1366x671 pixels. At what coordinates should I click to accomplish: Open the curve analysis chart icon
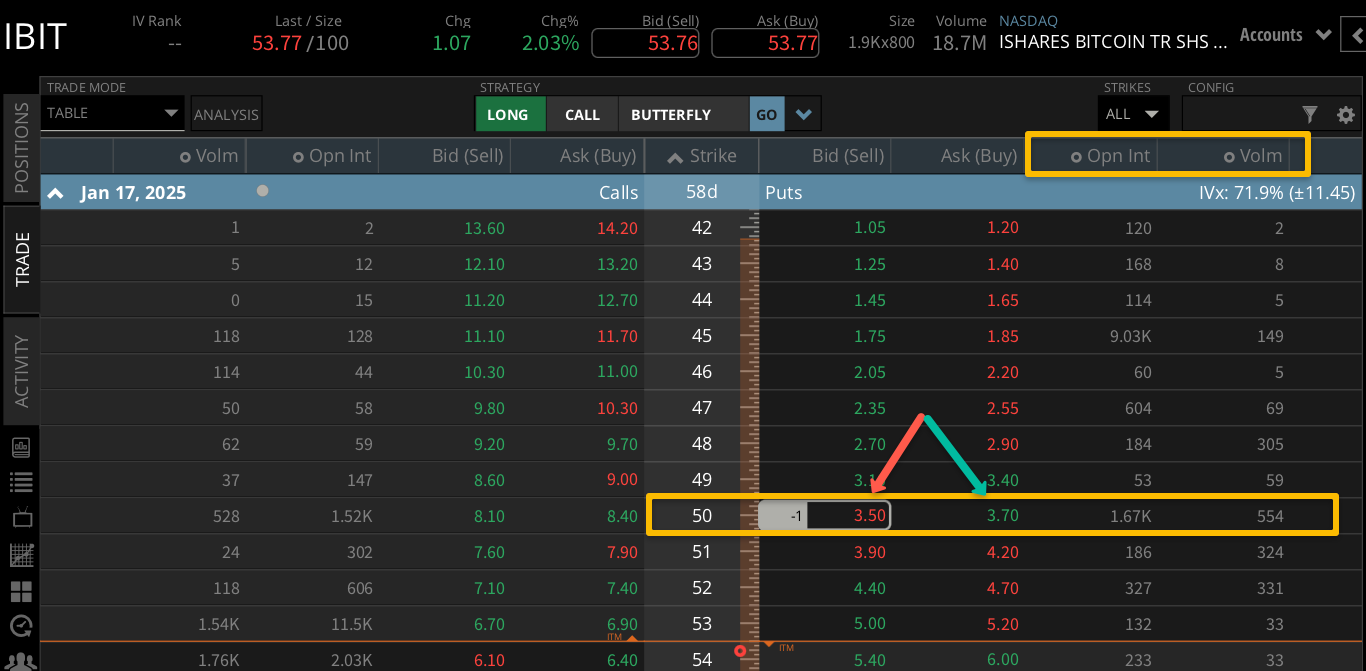coord(20,554)
